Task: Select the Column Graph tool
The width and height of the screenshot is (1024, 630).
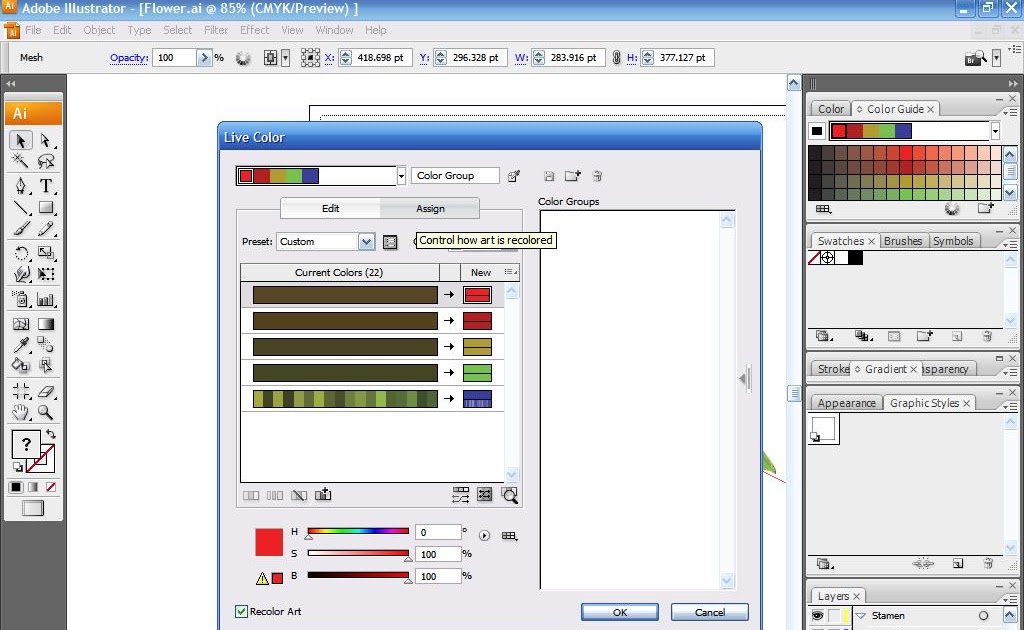Action: [45, 300]
